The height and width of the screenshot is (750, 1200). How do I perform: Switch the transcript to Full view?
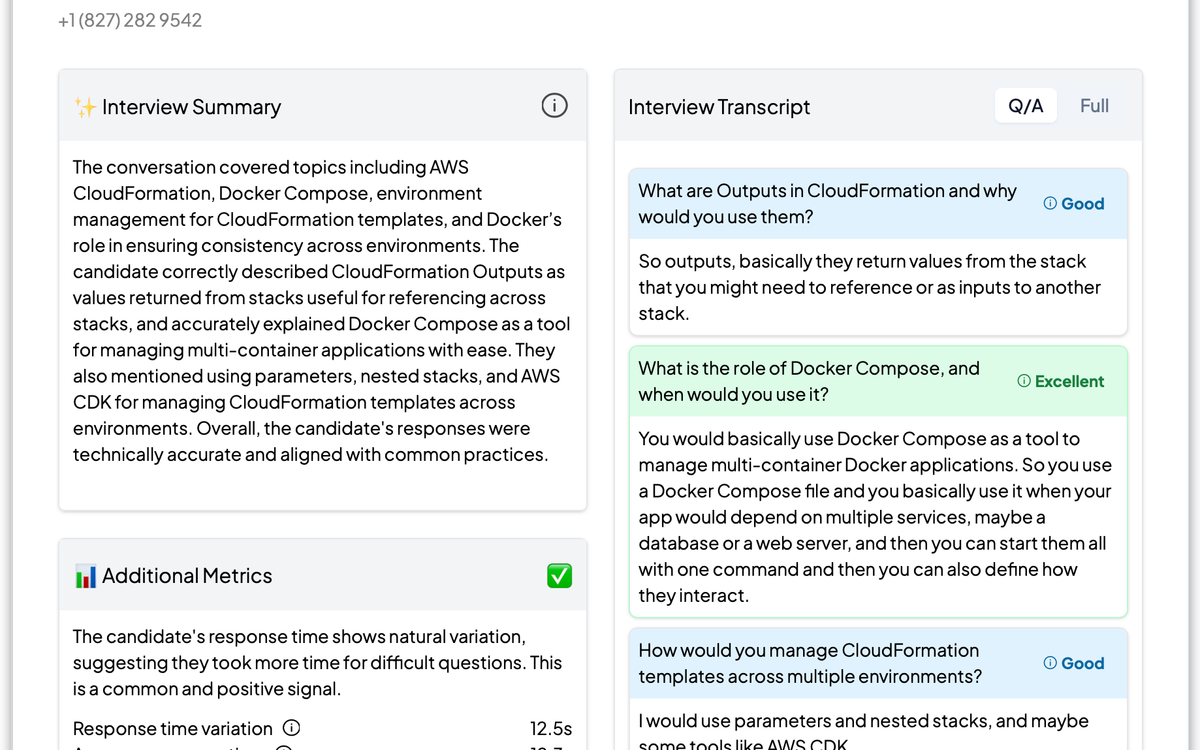click(x=1094, y=106)
